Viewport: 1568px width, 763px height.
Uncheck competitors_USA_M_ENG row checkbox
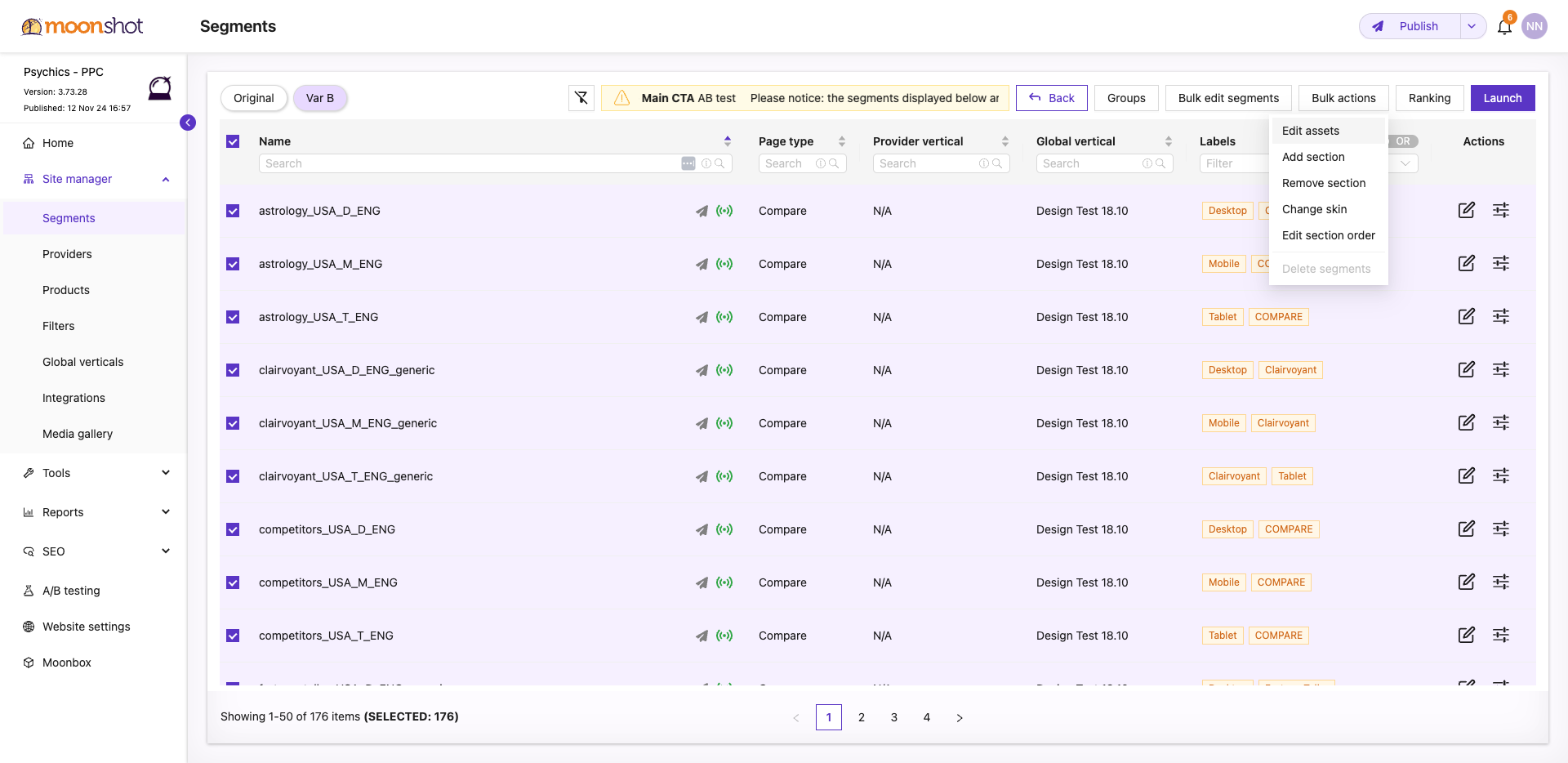(x=233, y=582)
